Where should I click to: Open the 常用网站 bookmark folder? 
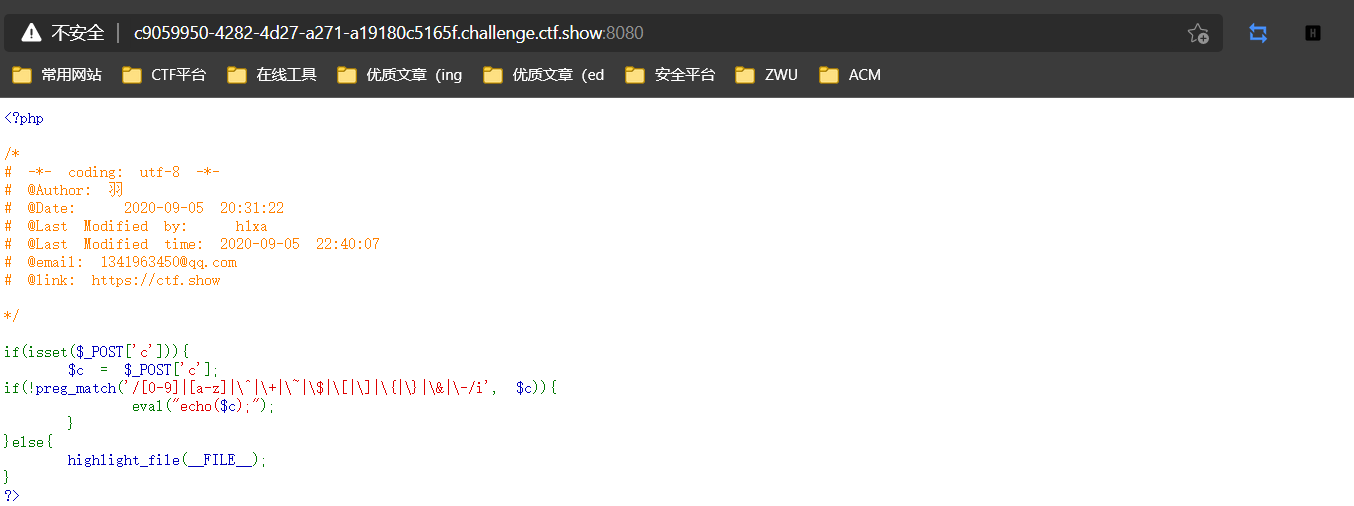(x=57, y=75)
